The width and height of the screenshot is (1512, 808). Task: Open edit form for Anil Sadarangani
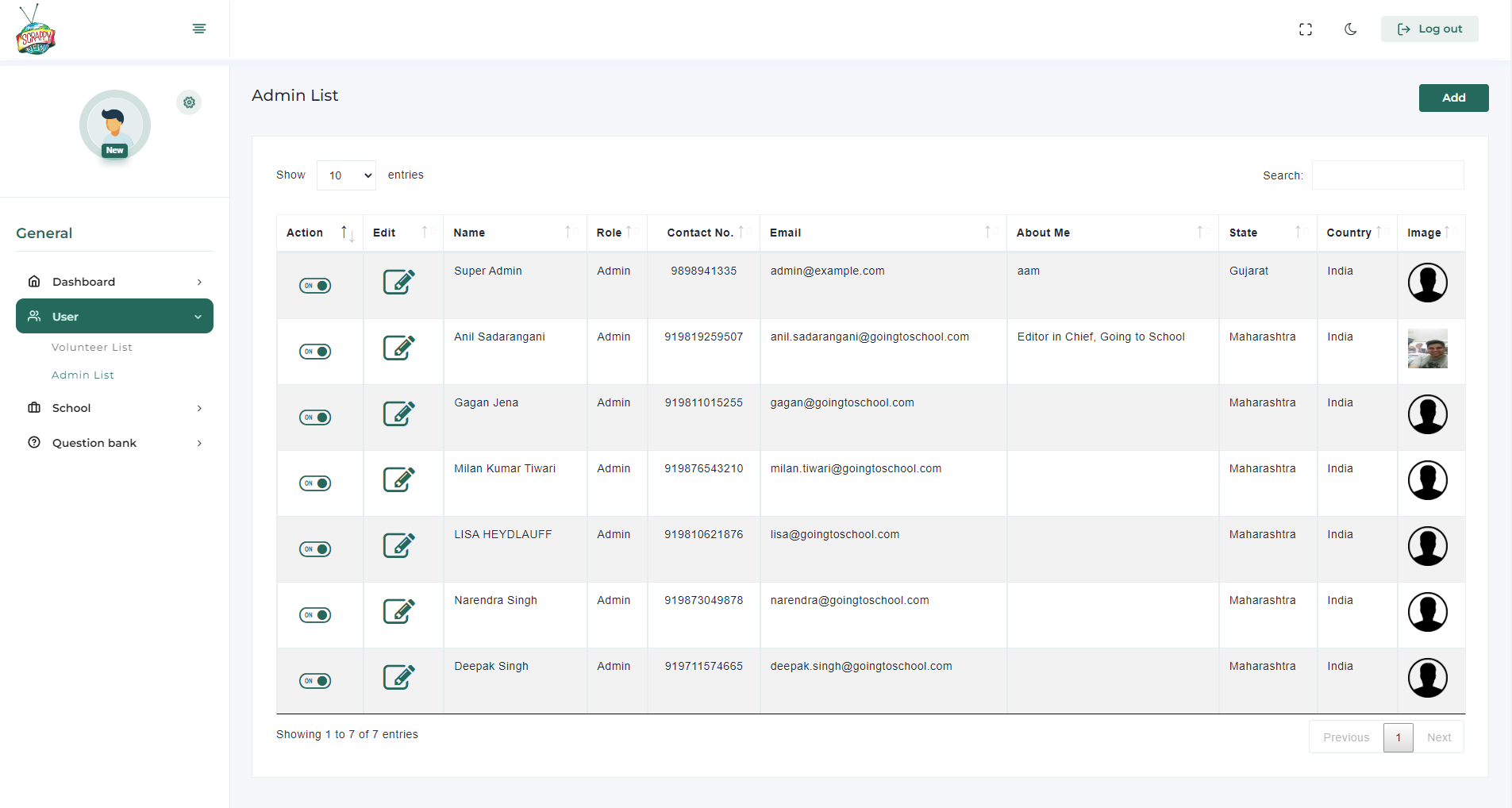point(398,348)
